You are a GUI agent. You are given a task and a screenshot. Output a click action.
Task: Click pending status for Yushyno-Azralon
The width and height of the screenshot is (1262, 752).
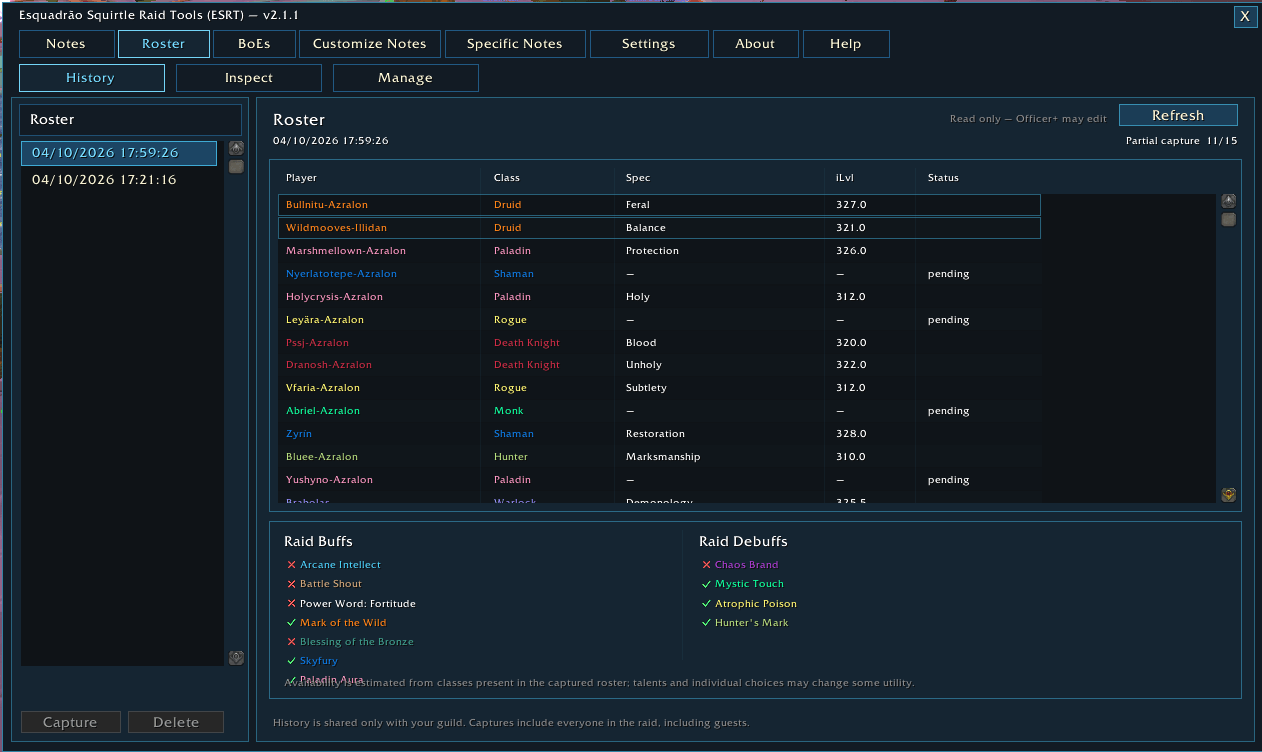[x=948, y=480]
